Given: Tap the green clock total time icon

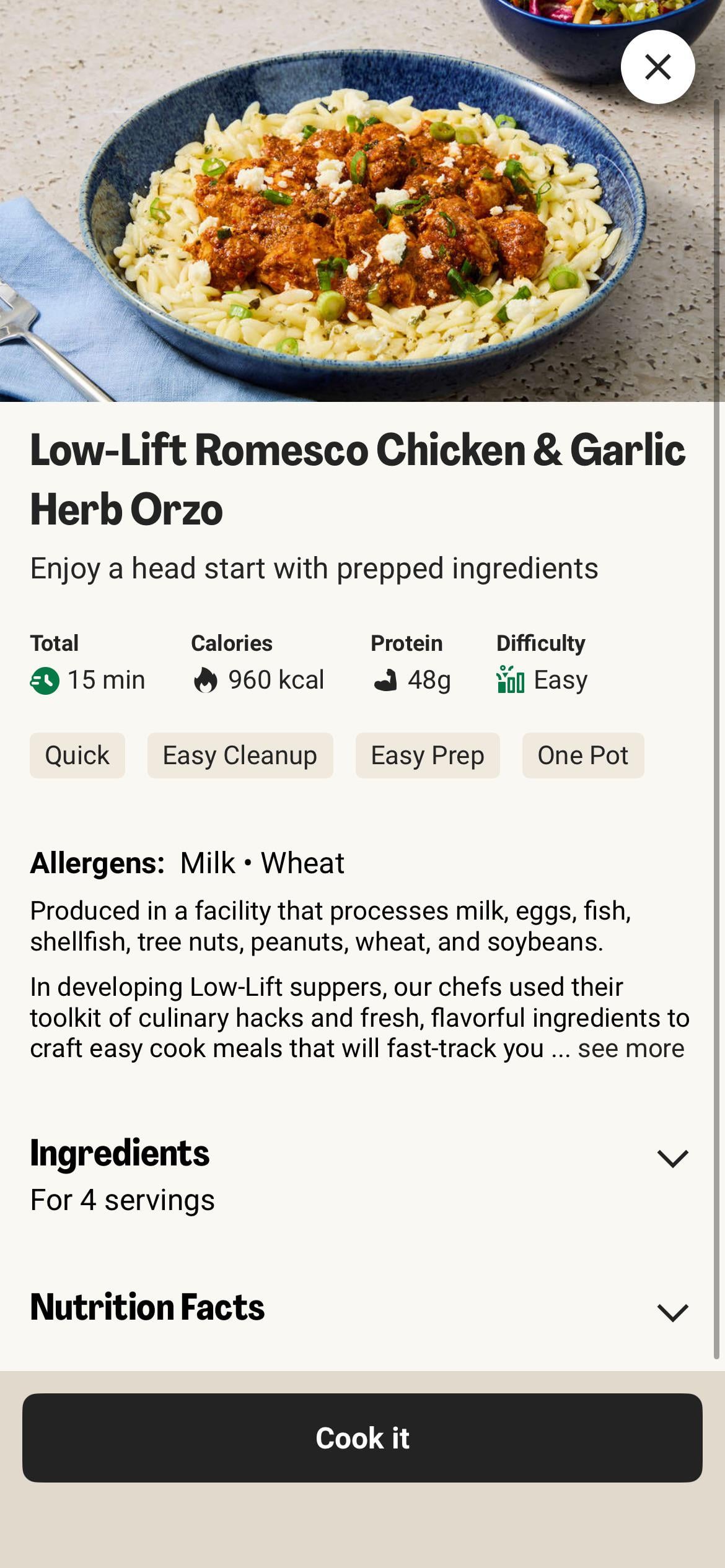Looking at the screenshot, I should pyautogui.click(x=45, y=681).
